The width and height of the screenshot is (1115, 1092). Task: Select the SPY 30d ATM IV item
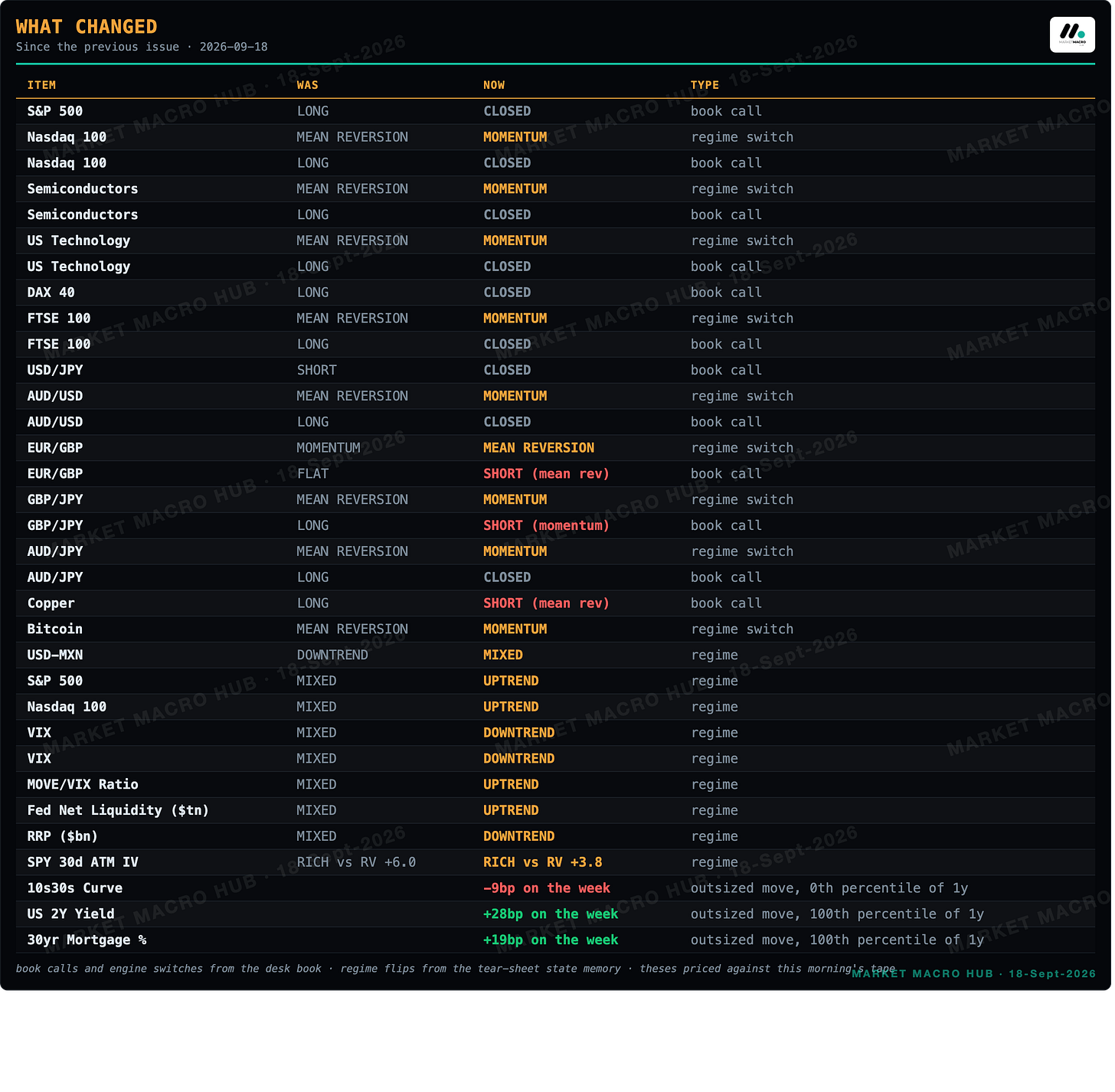83,862
